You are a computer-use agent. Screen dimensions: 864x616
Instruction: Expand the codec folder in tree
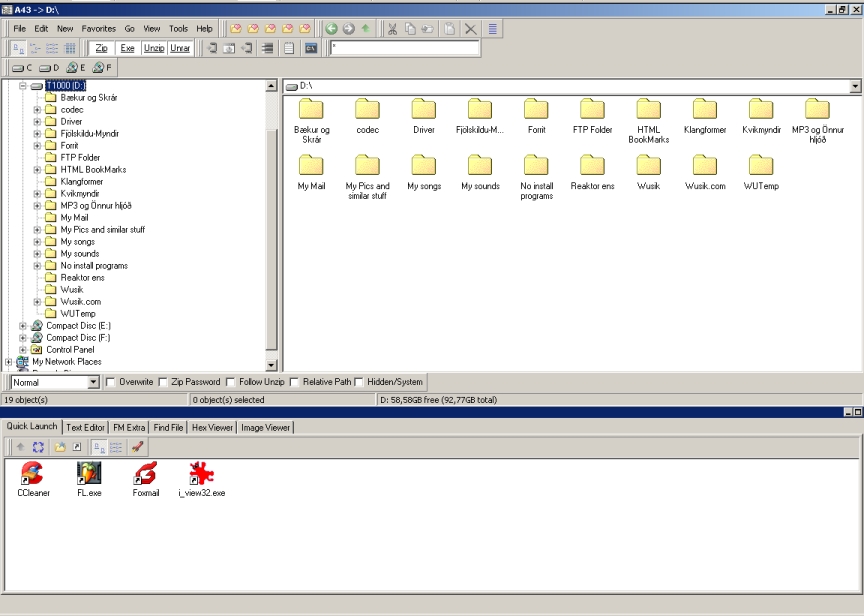pyautogui.click(x=37, y=110)
